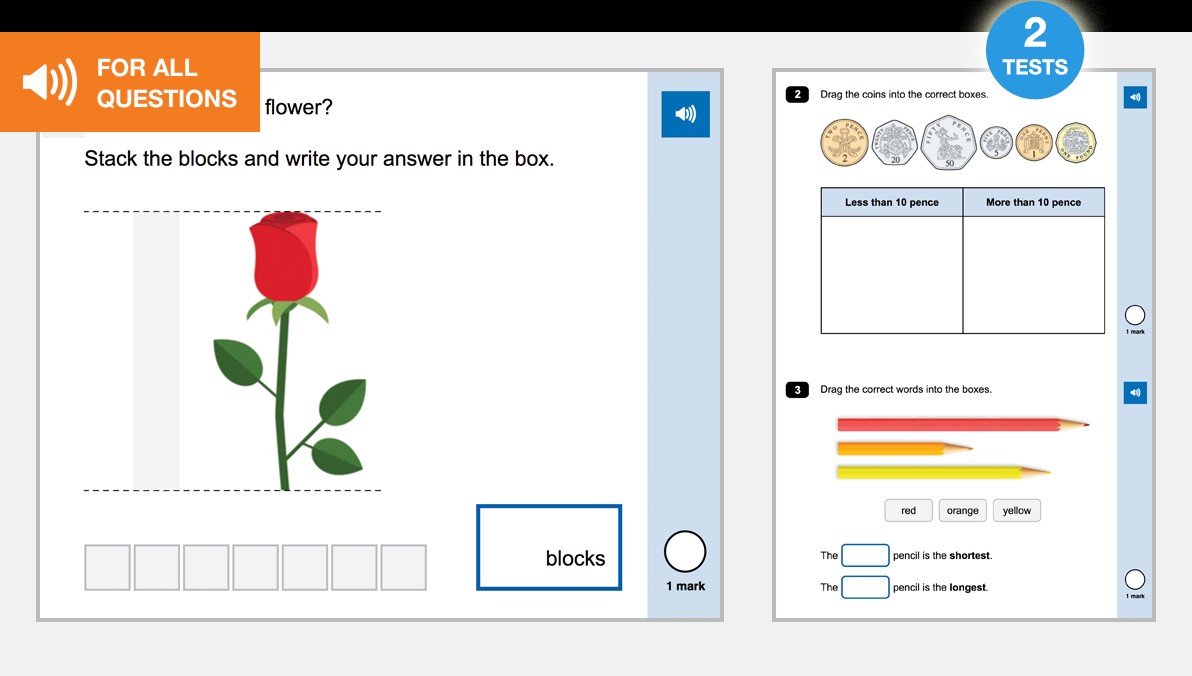The width and height of the screenshot is (1192, 676).
Task: Play audio for question 2 coins
Action: [x=1135, y=97]
